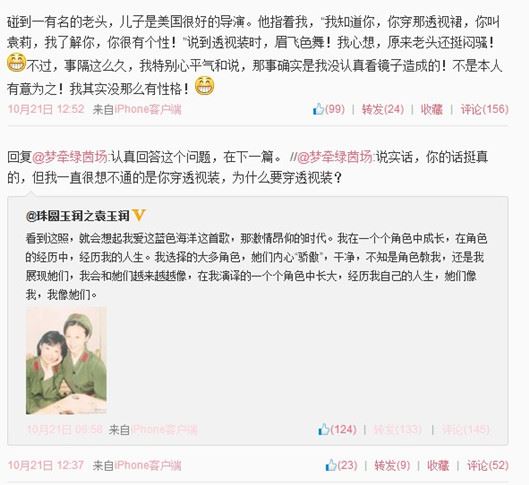Click 收藏 on the reply post
This screenshot has height=485, width=529.
438,465
